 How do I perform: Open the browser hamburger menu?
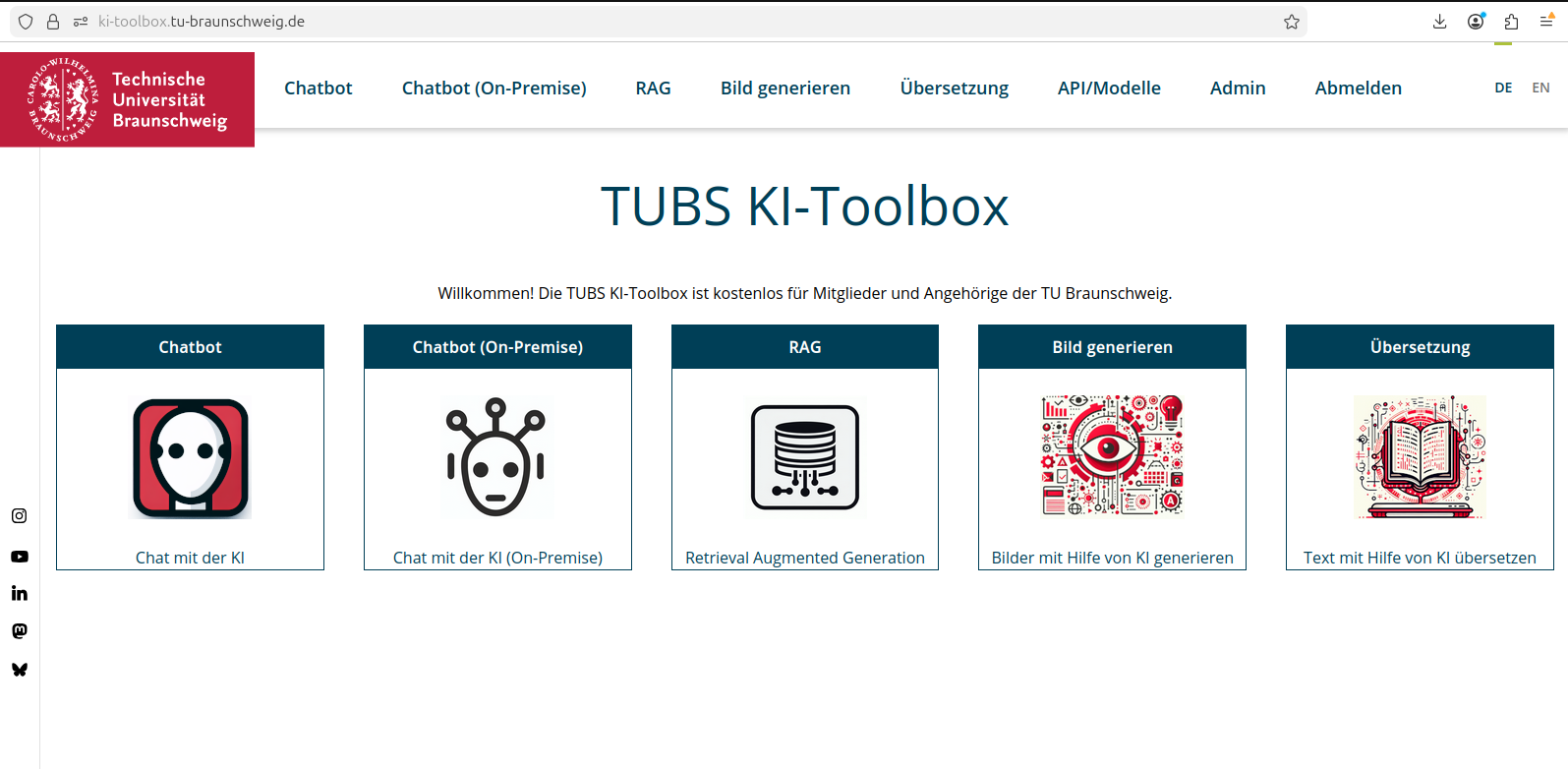1546,22
